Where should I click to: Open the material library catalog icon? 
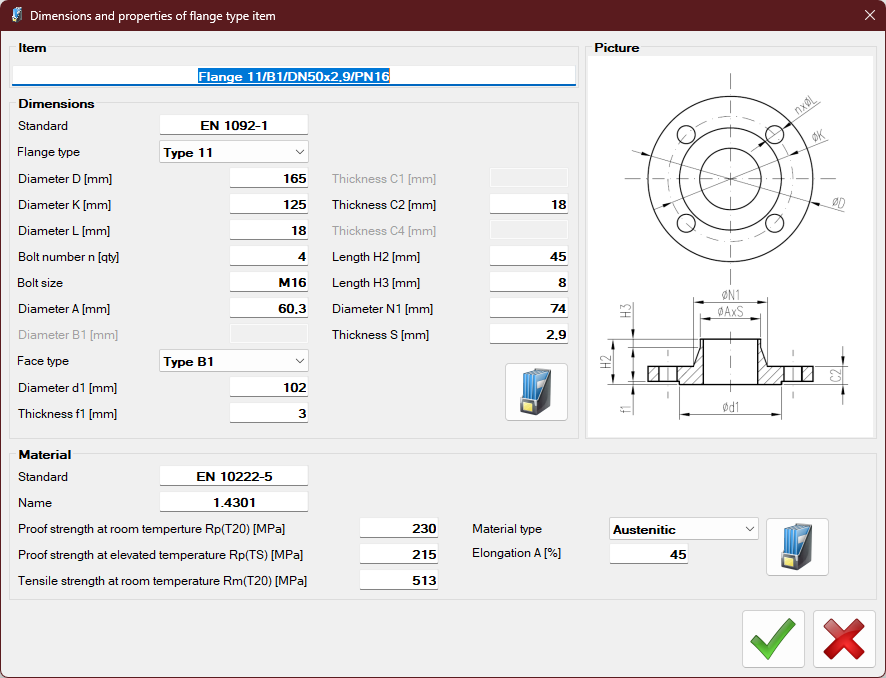pyautogui.click(x=797, y=547)
